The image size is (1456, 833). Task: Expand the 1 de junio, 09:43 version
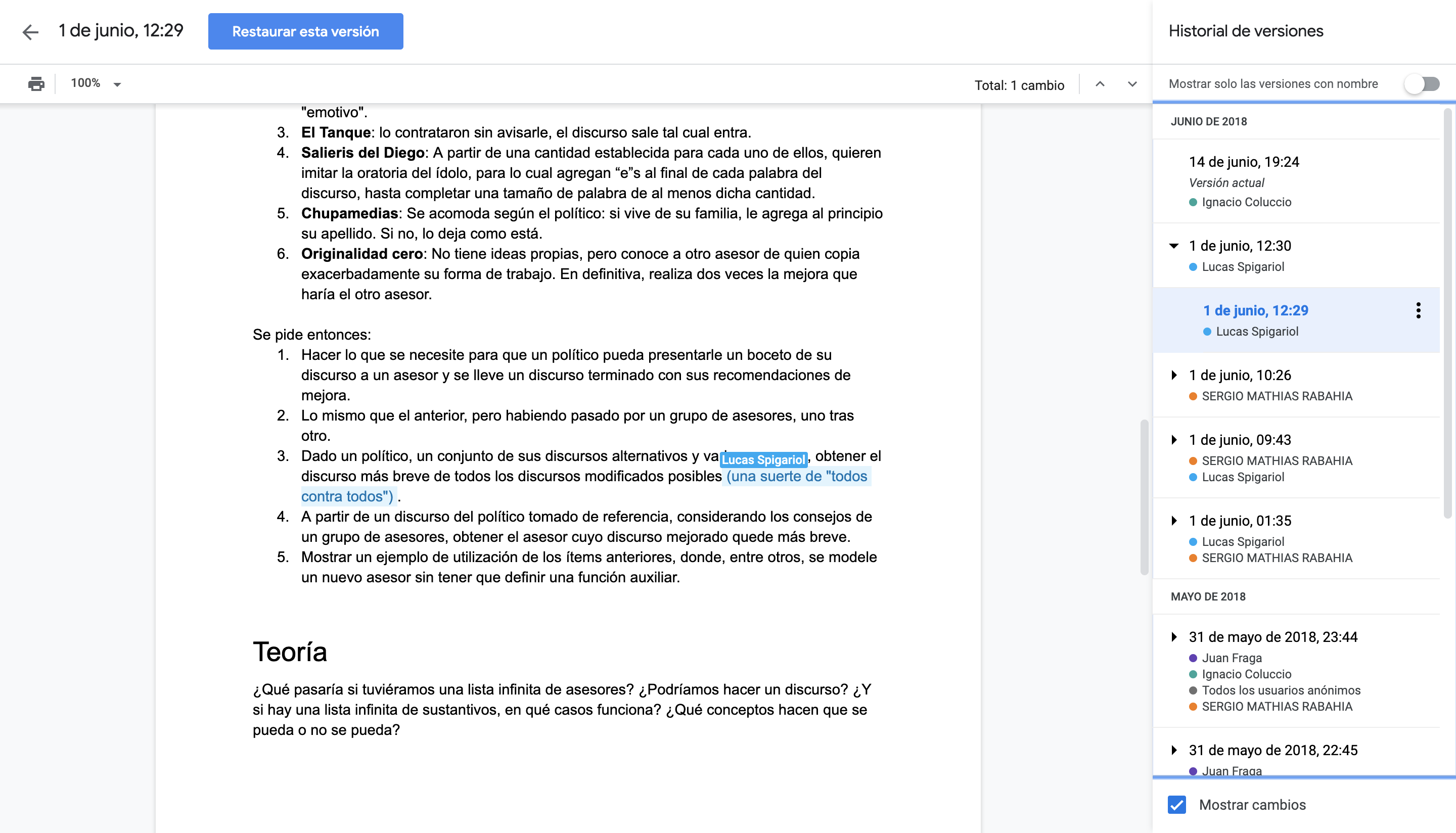tap(1174, 440)
